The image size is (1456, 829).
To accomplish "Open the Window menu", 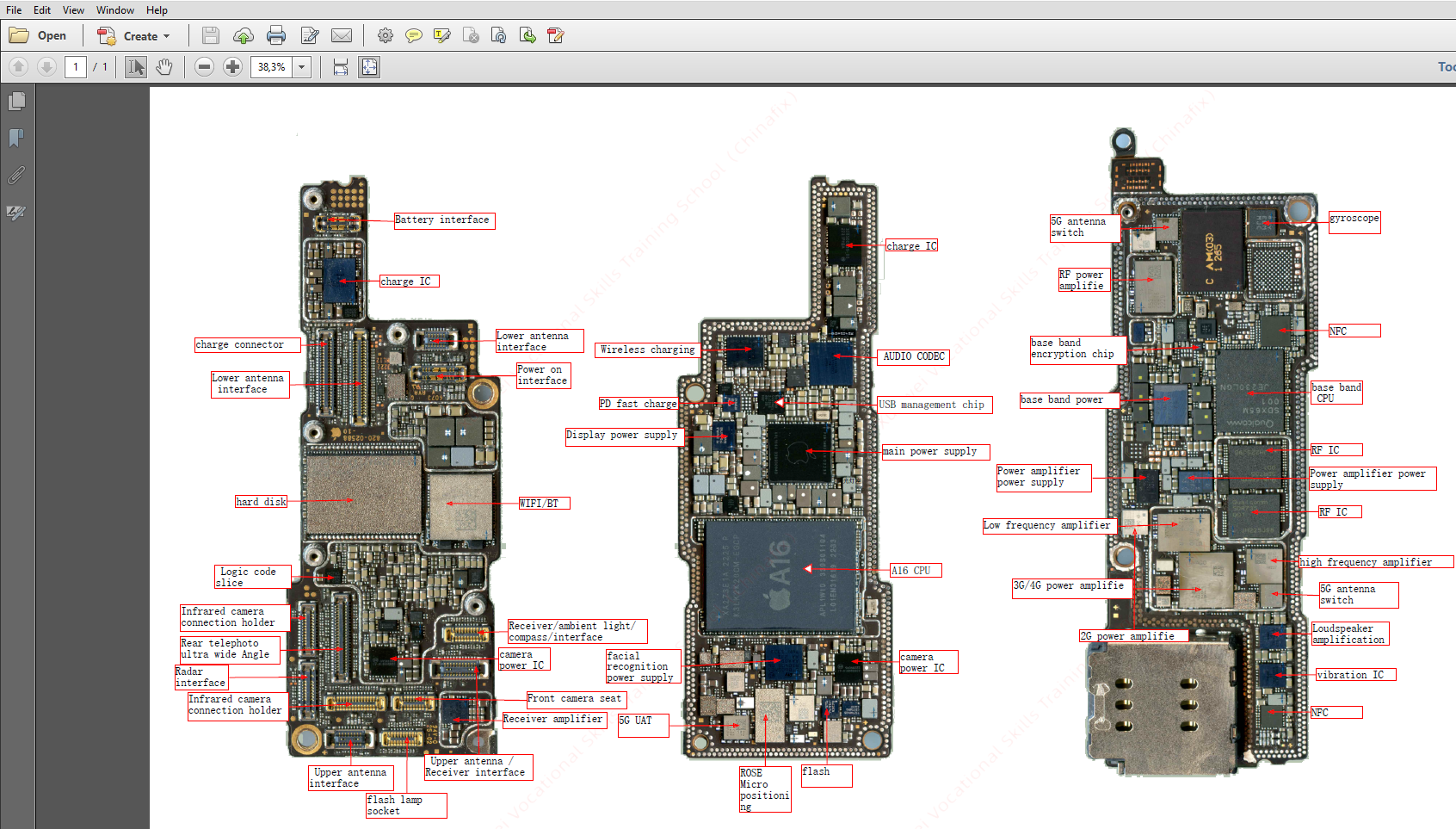I will tap(114, 9).
